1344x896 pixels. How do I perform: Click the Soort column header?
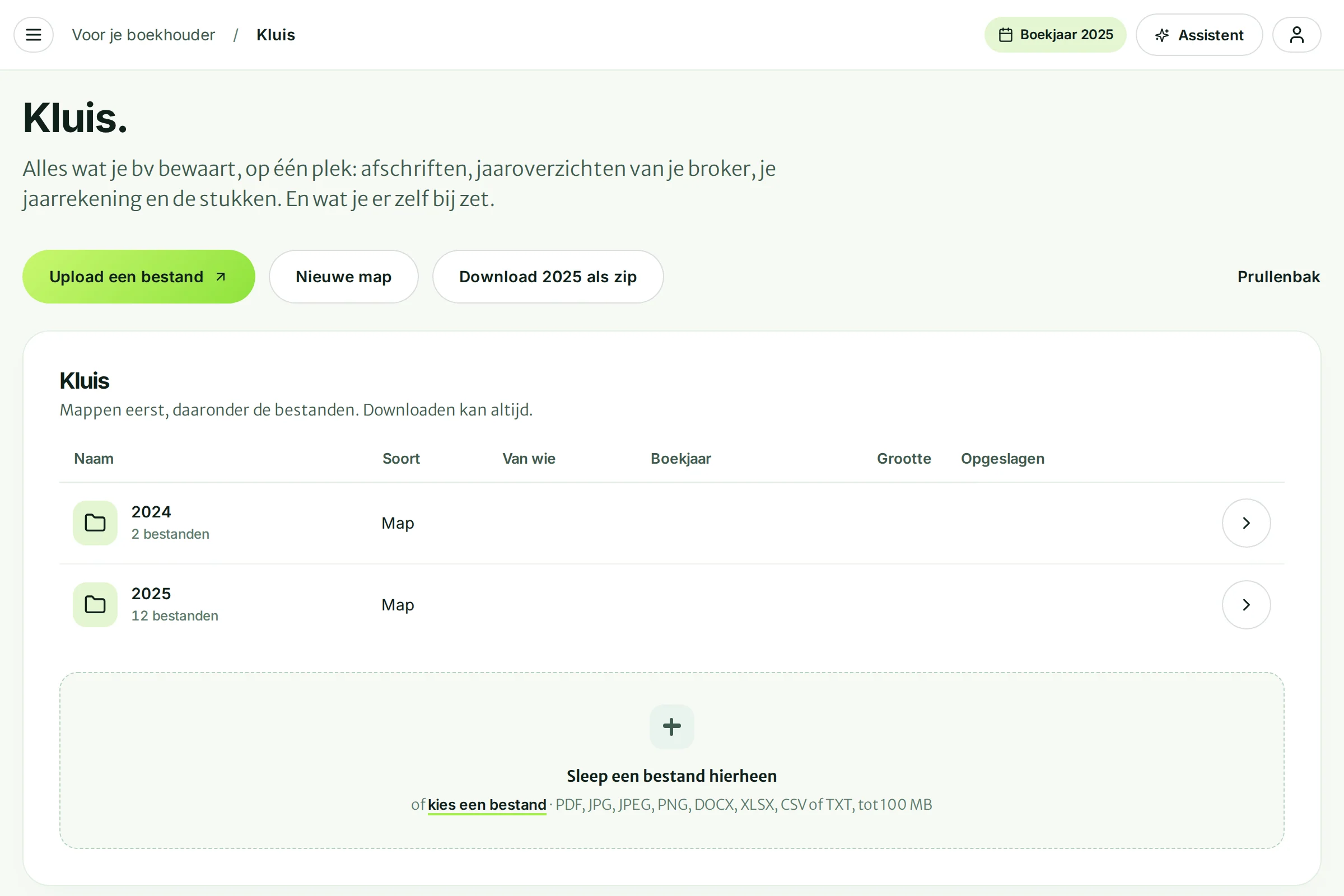point(400,459)
